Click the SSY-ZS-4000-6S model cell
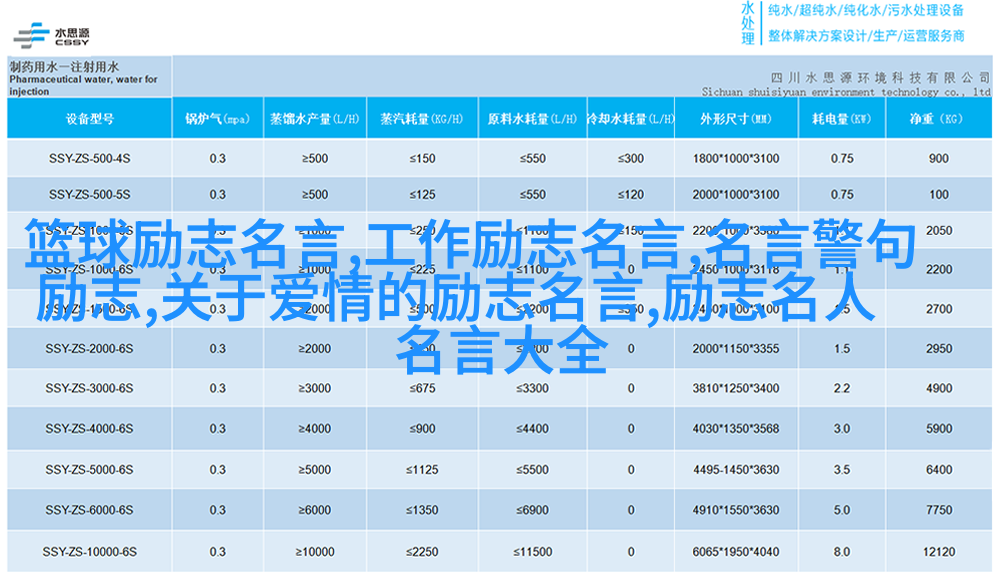Screen dimensions: 1000x581 pyautogui.click(x=89, y=429)
